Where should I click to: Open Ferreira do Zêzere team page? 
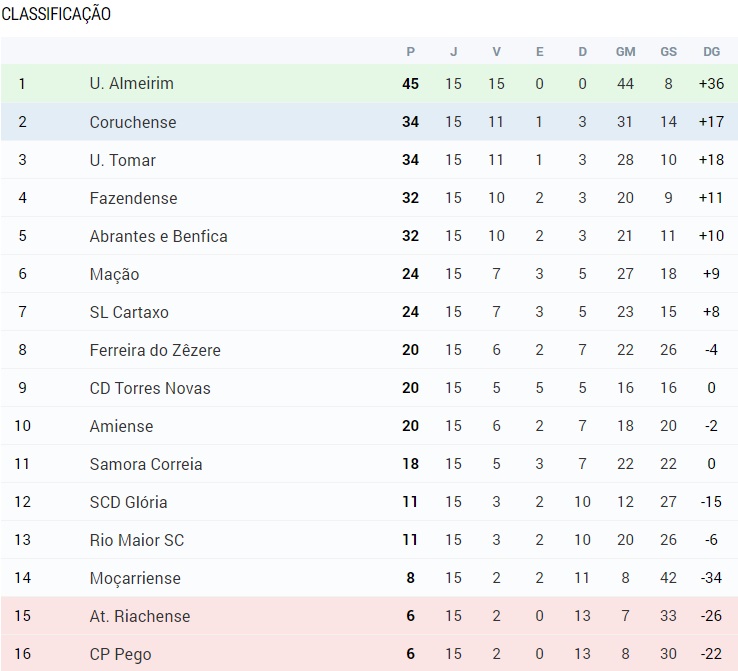(155, 350)
